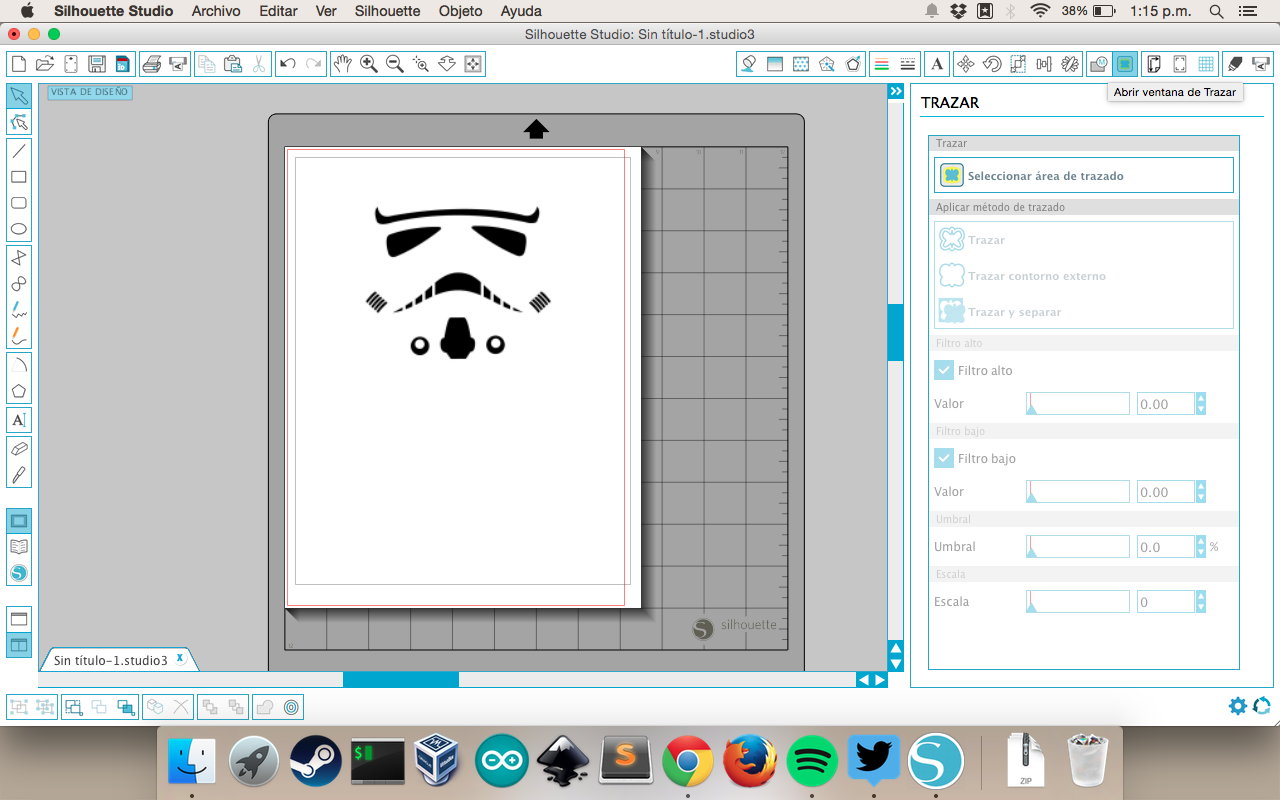The width and height of the screenshot is (1280, 800).
Task: Save to SD card icon
Action: pyautogui.click(x=122, y=64)
